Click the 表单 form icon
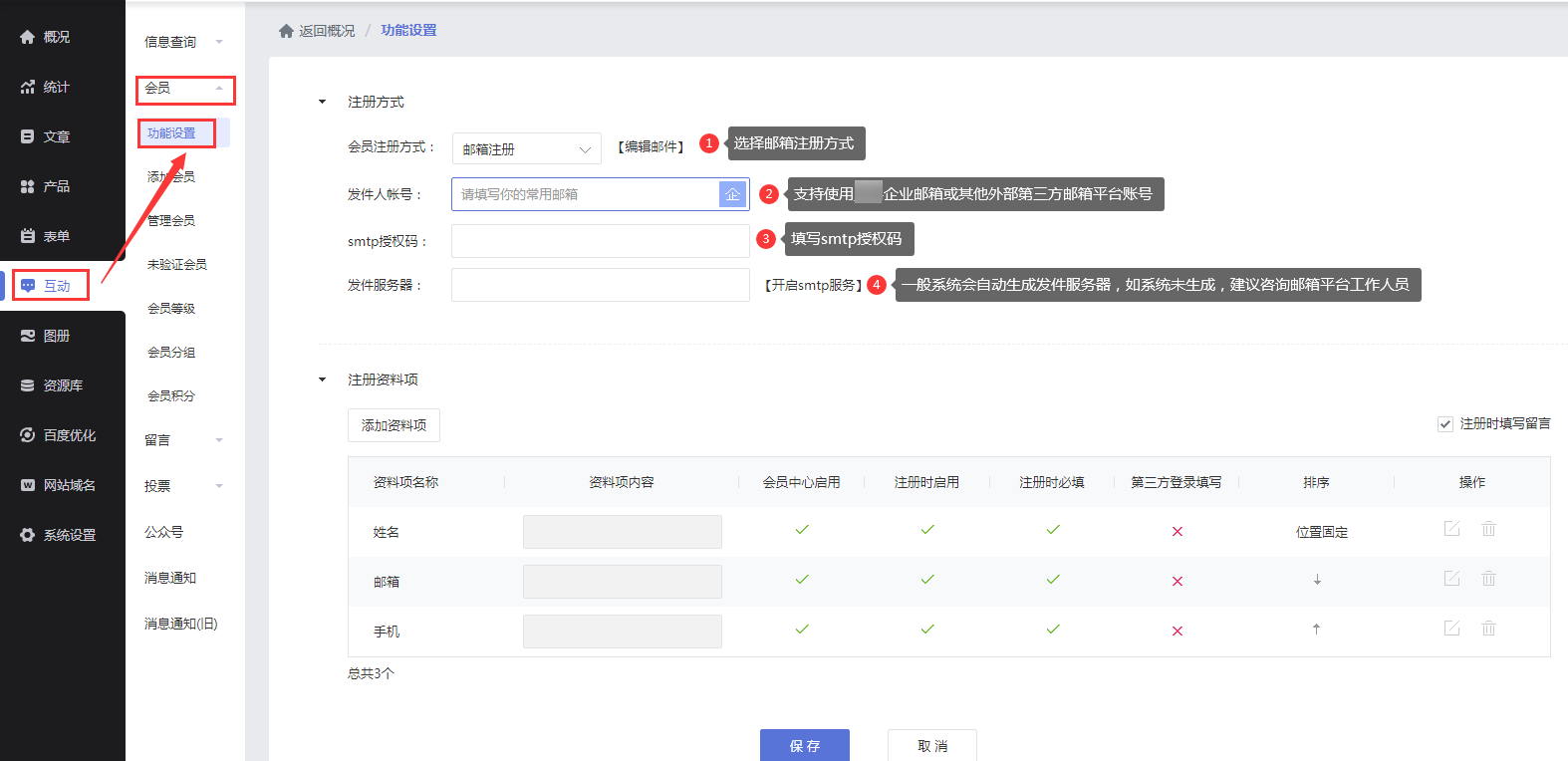Screen dimensions: 1568x761 [x=28, y=236]
